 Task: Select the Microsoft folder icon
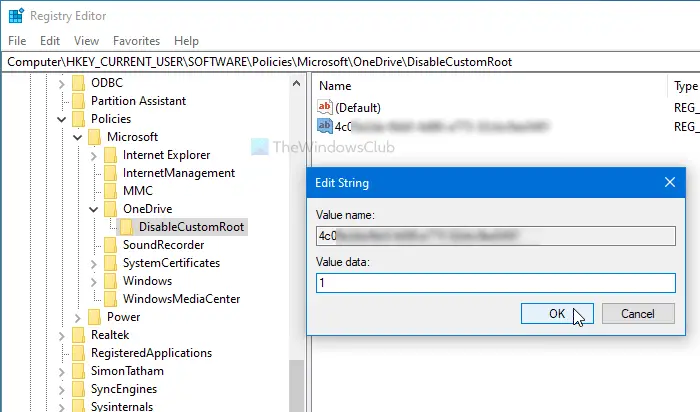95,137
